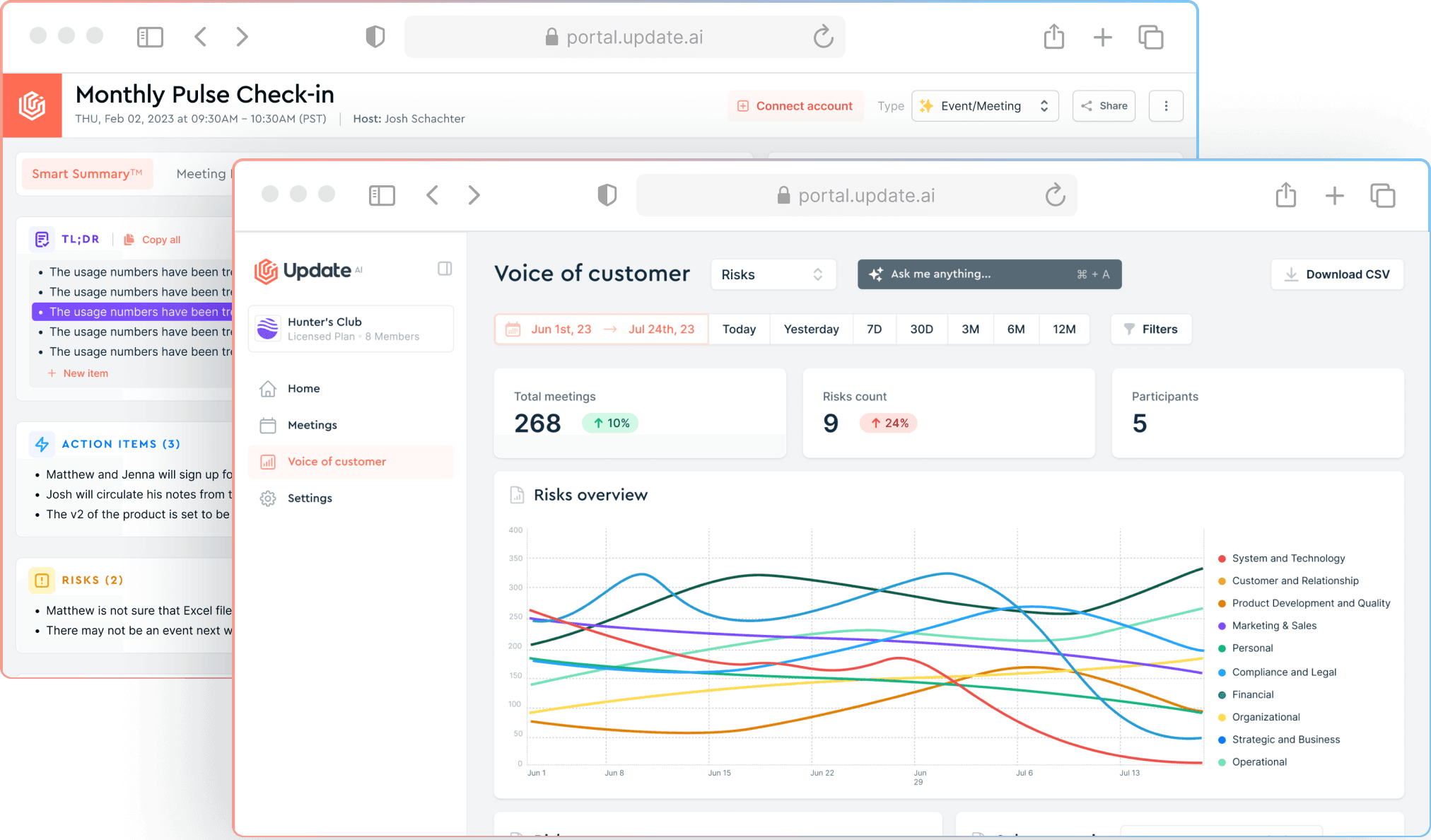Image resolution: width=1431 pixels, height=840 pixels.
Task: Click the reload icon in front browser
Action: click(x=1055, y=195)
